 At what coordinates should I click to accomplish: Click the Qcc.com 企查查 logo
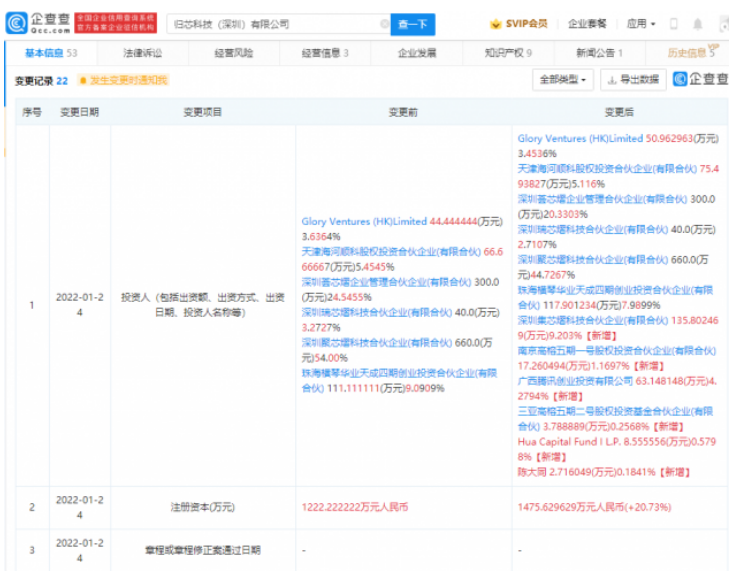pyautogui.click(x=38, y=23)
